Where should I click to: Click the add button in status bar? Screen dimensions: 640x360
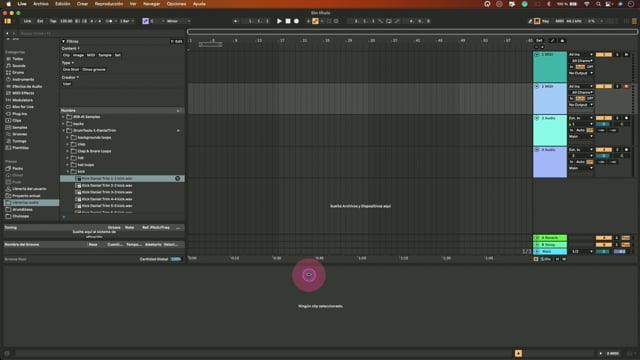pos(518,353)
